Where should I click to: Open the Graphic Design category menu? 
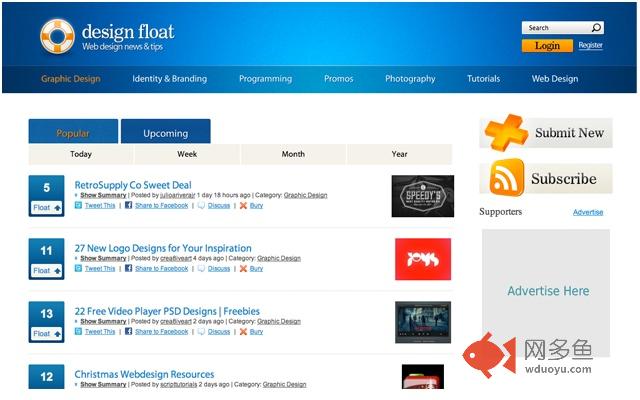click(71, 79)
